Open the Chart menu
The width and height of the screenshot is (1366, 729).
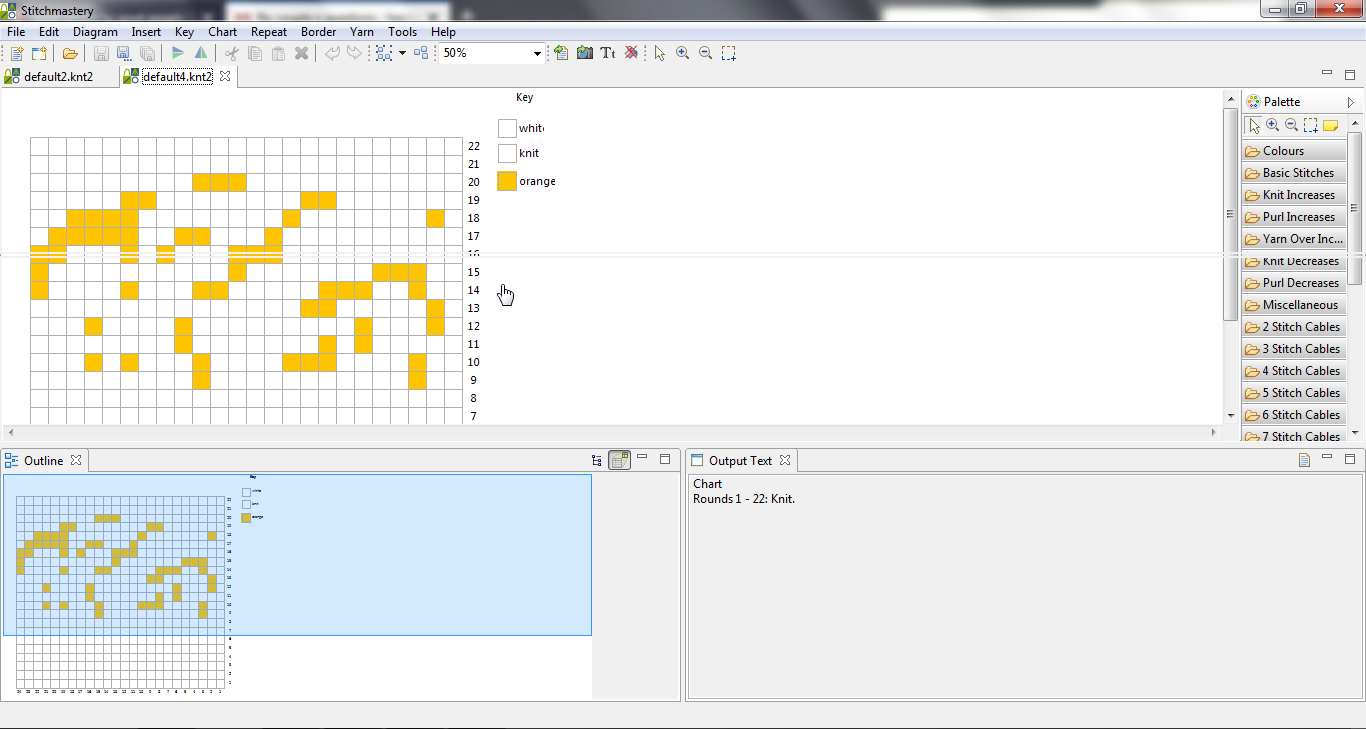222,32
